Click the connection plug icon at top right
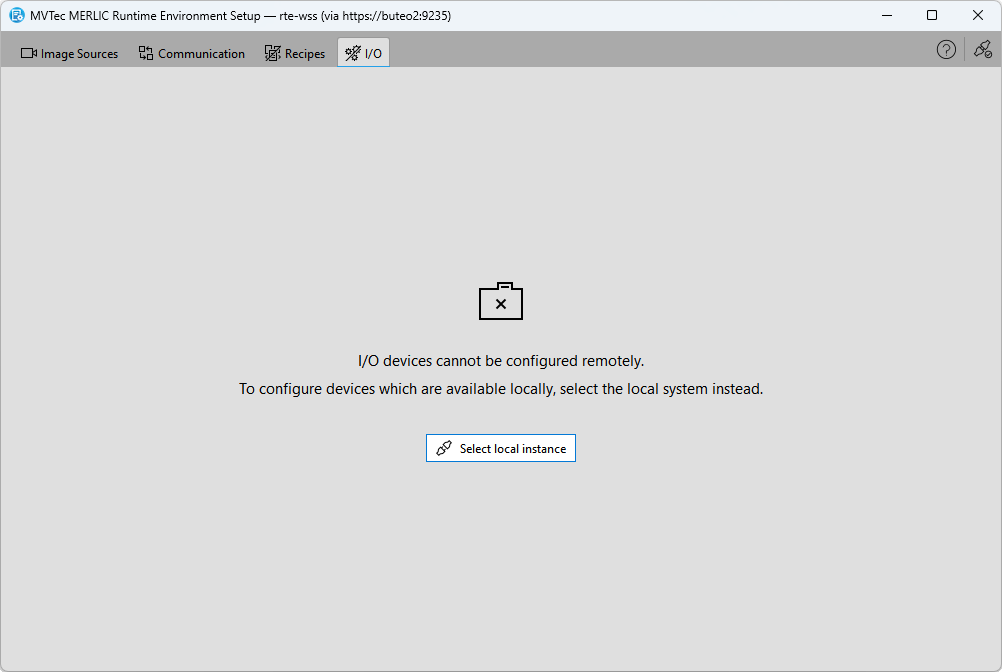The height and width of the screenshot is (672, 1002). [x=983, y=50]
